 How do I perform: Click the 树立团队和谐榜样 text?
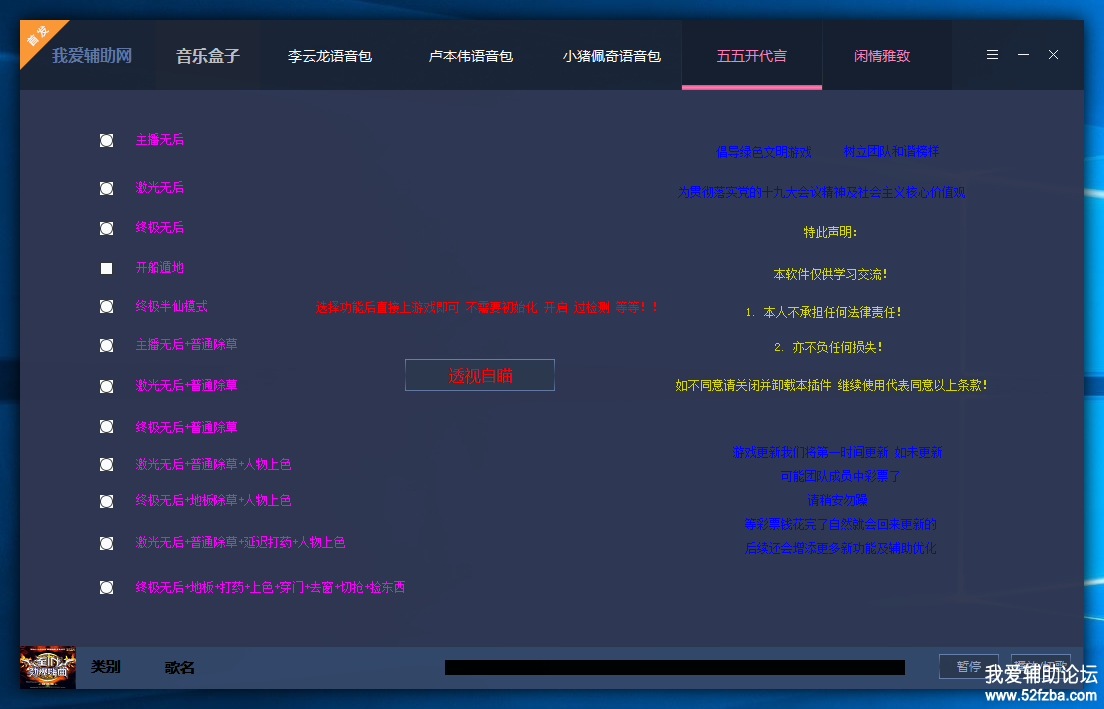(891, 151)
